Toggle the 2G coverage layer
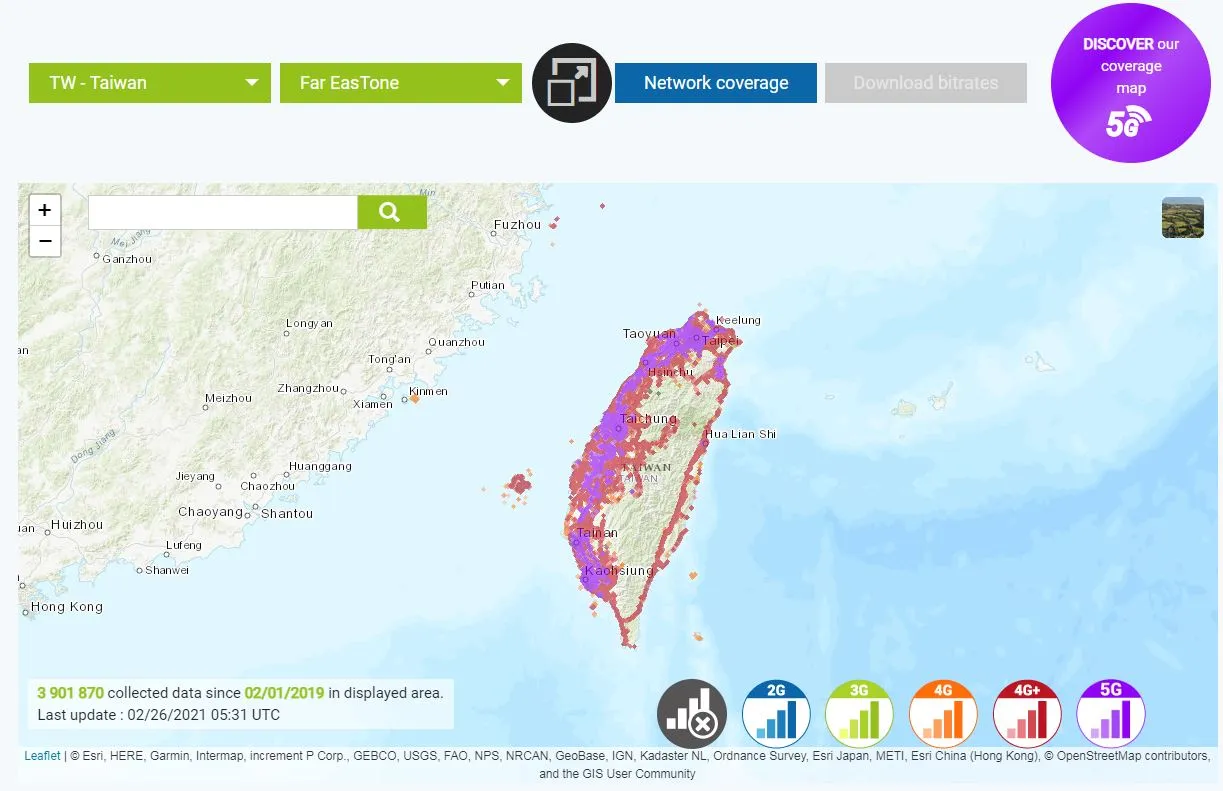 tap(776, 714)
